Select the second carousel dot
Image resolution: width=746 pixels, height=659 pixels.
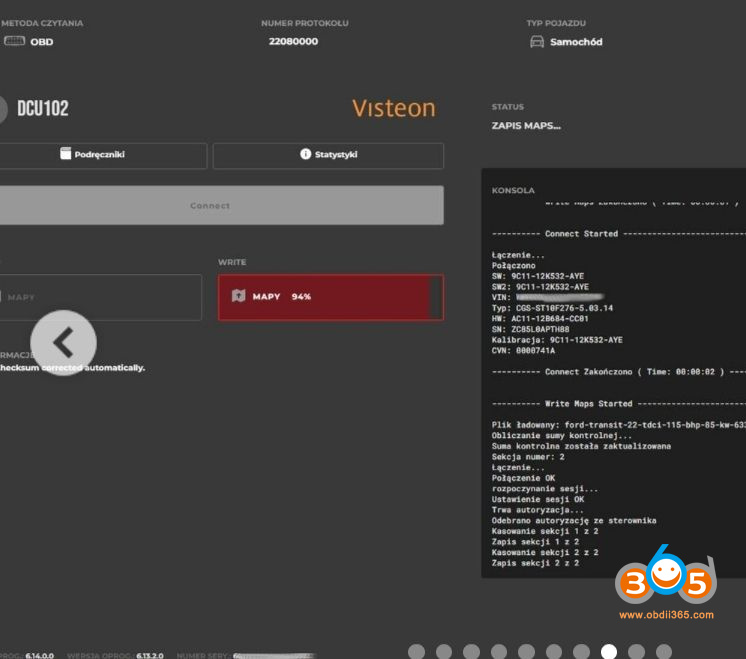click(444, 652)
